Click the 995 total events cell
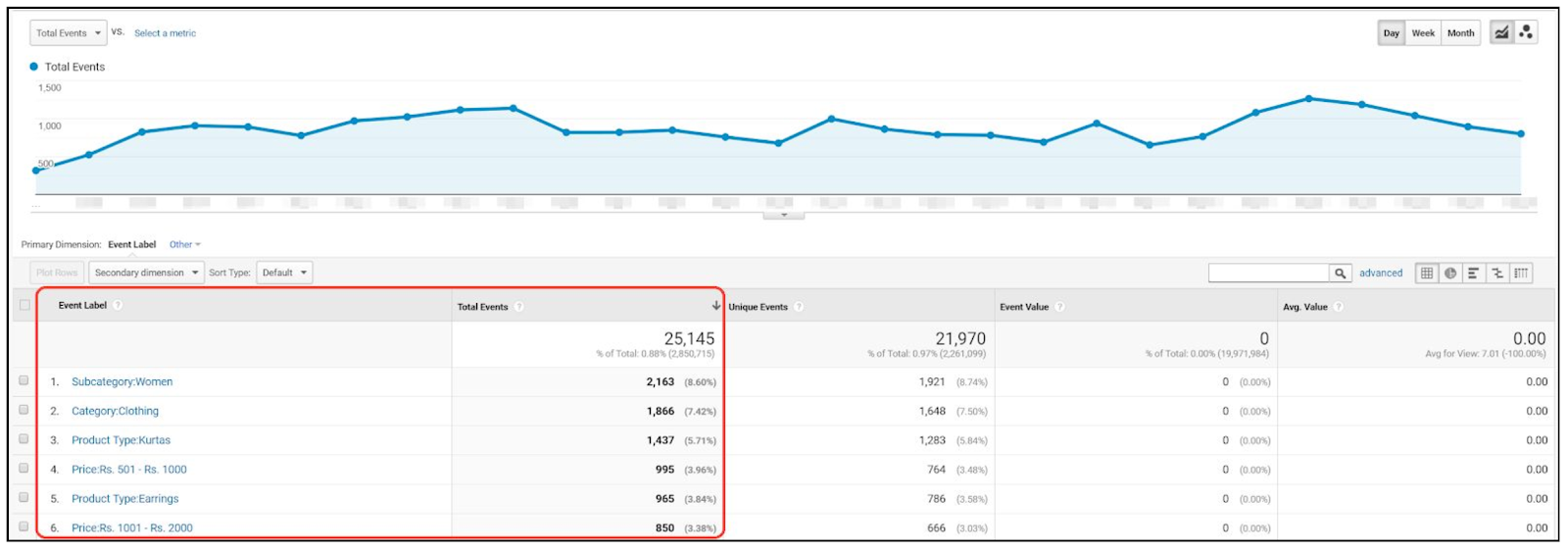1568x551 pixels. 664,470
